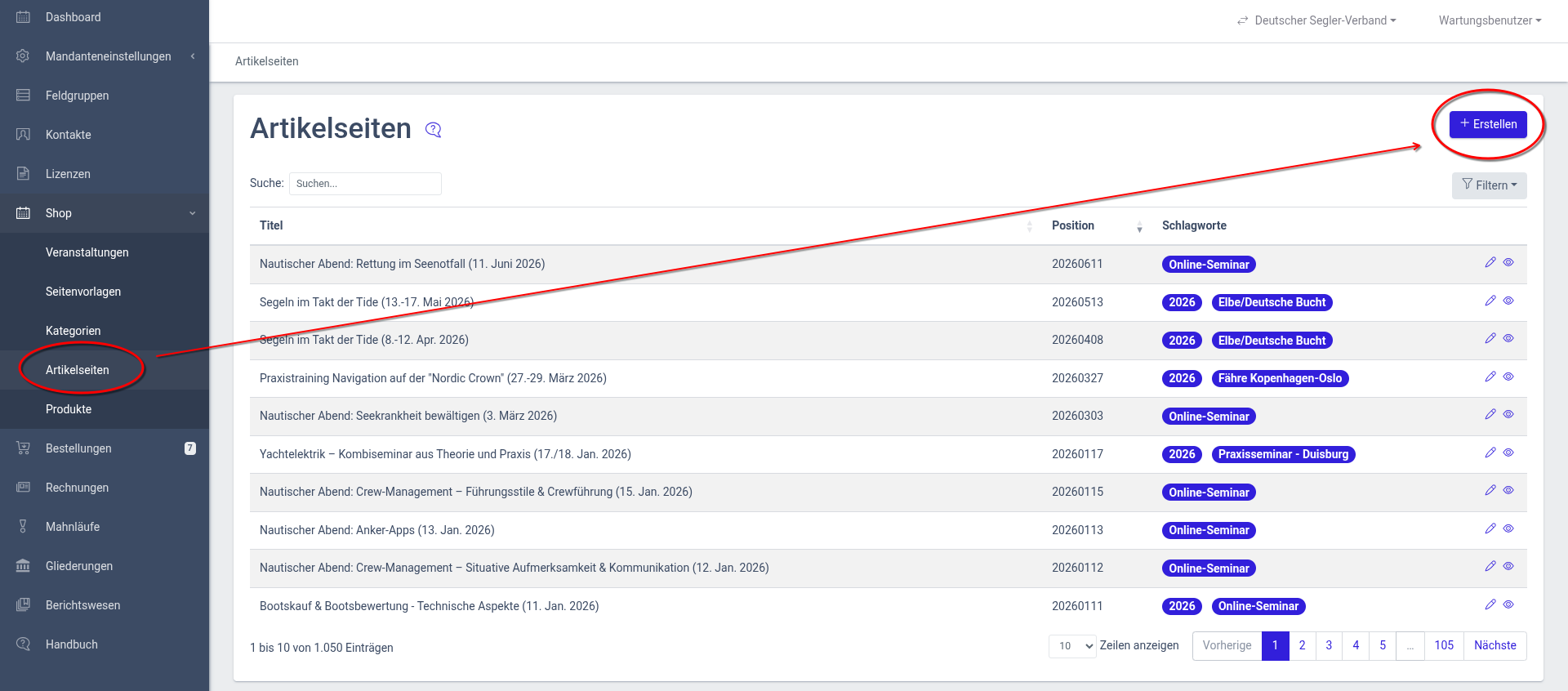Click the edit pencil for the Yachtelektrik Kombiseminar row
Image resolution: width=1568 pixels, height=691 pixels.
(x=1490, y=452)
